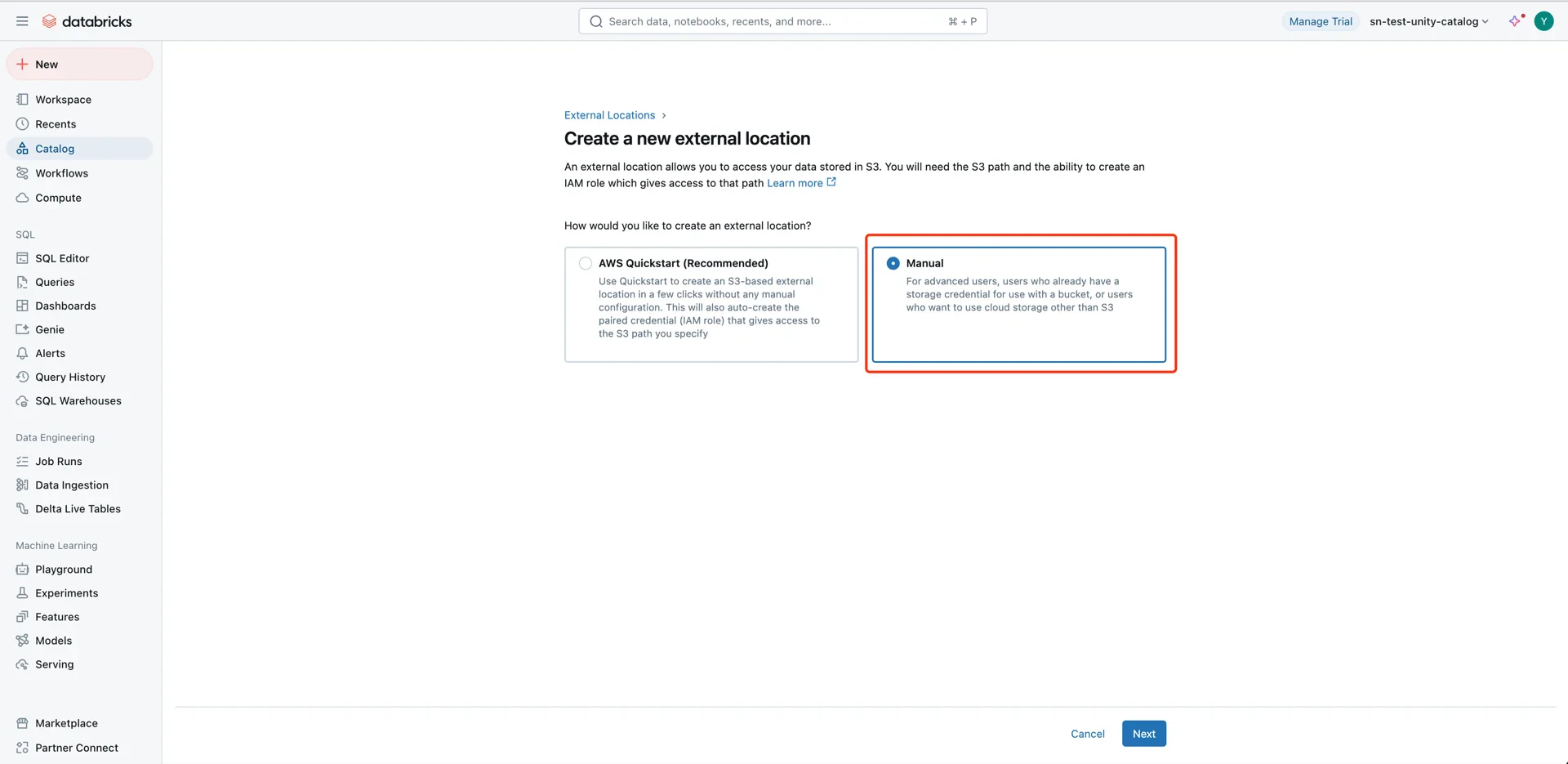Click the Models icon

pyautogui.click(x=22, y=640)
